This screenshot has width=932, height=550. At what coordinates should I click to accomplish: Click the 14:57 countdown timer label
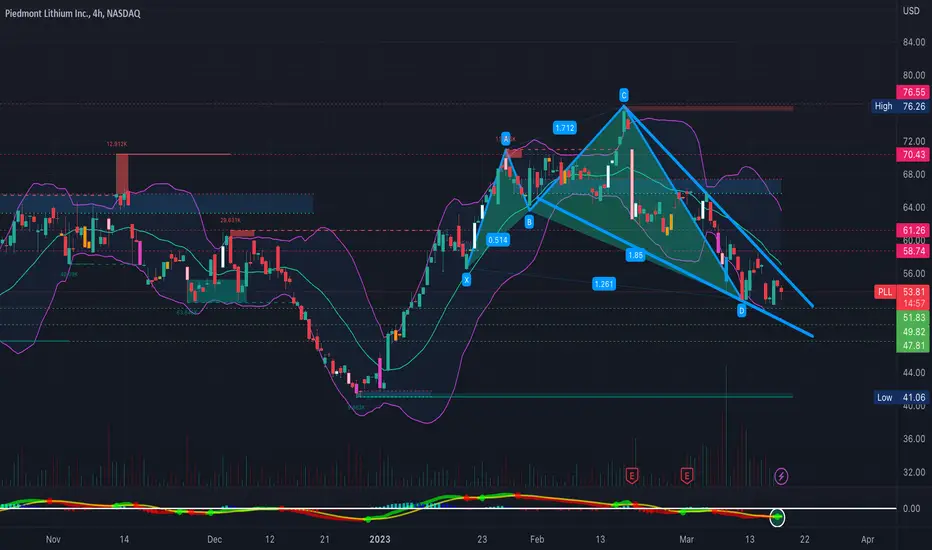pos(914,303)
